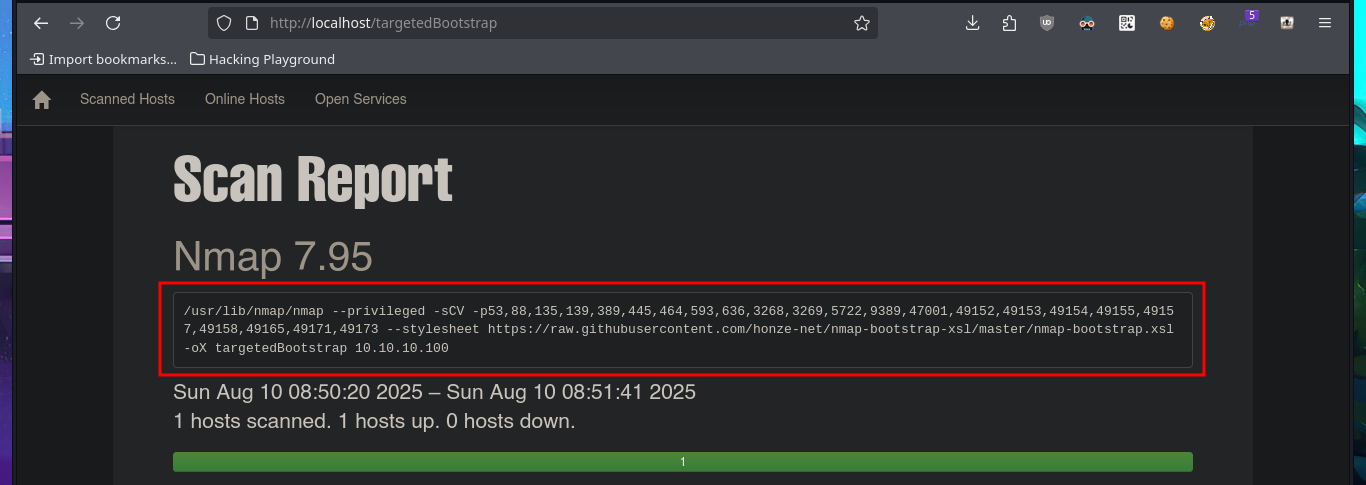Open the Scanned Hosts nav item
The image size is (1366, 485).
click(x=127, y=99)
